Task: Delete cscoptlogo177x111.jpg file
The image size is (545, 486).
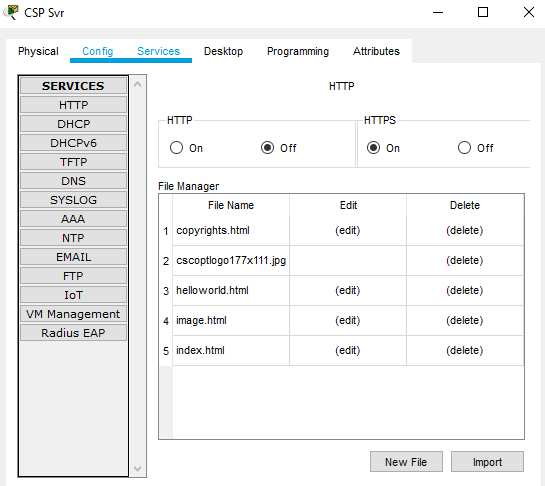Action: pyautogui.click(x=465, y=260)
